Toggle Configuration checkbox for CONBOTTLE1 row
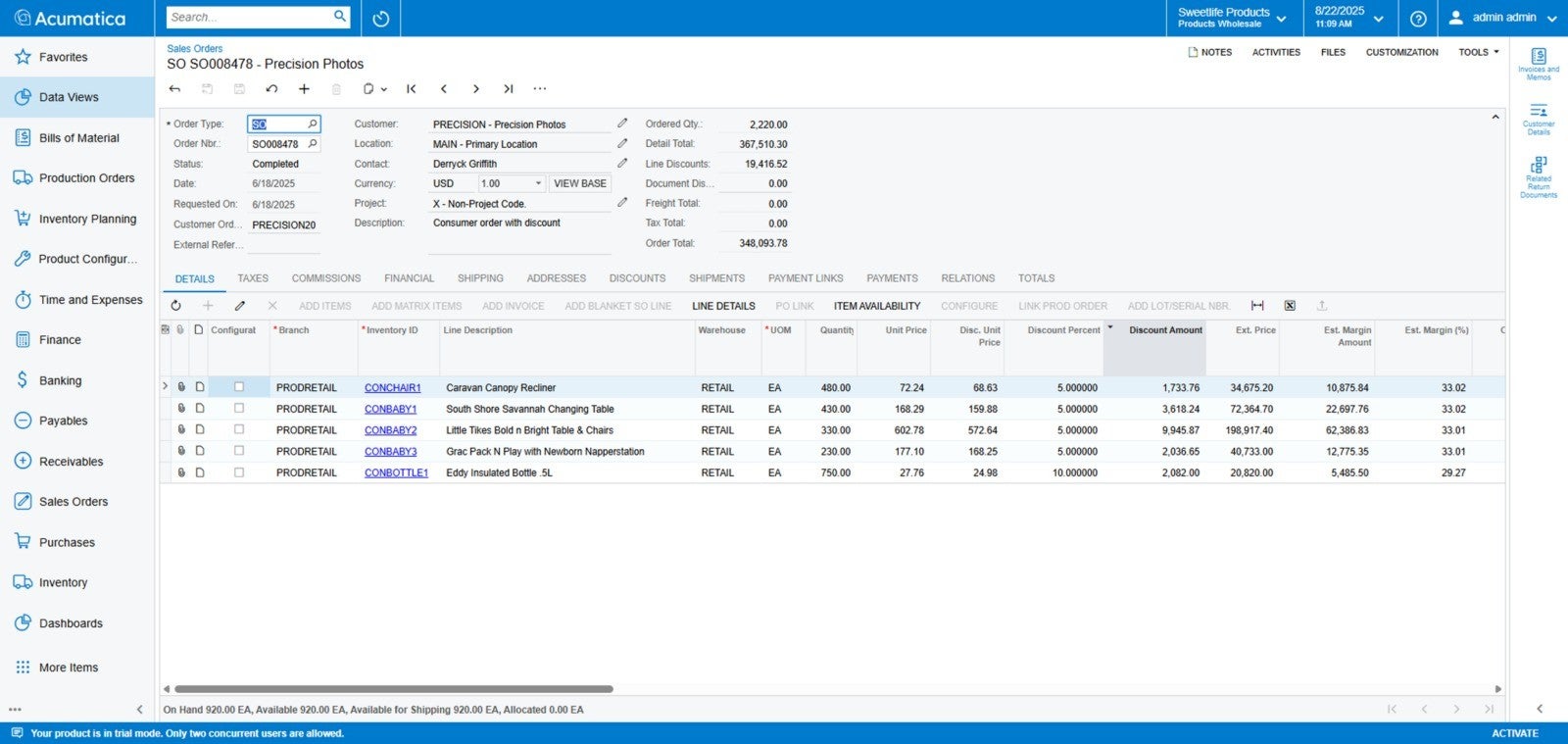This screenshot has width=1568, height=744. coord(239,472)
